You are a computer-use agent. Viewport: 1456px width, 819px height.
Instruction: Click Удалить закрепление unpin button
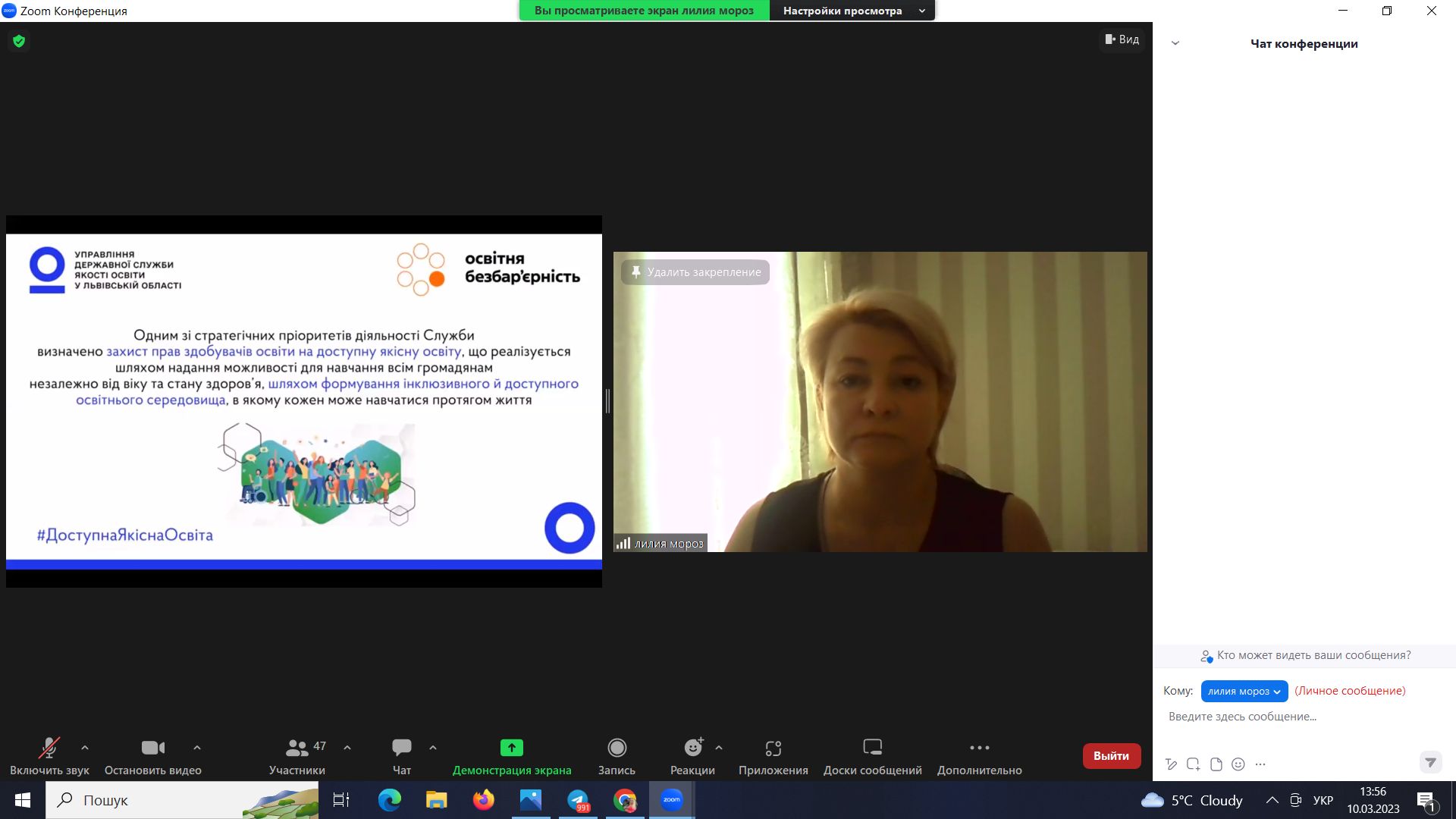(x=695, y=272)
